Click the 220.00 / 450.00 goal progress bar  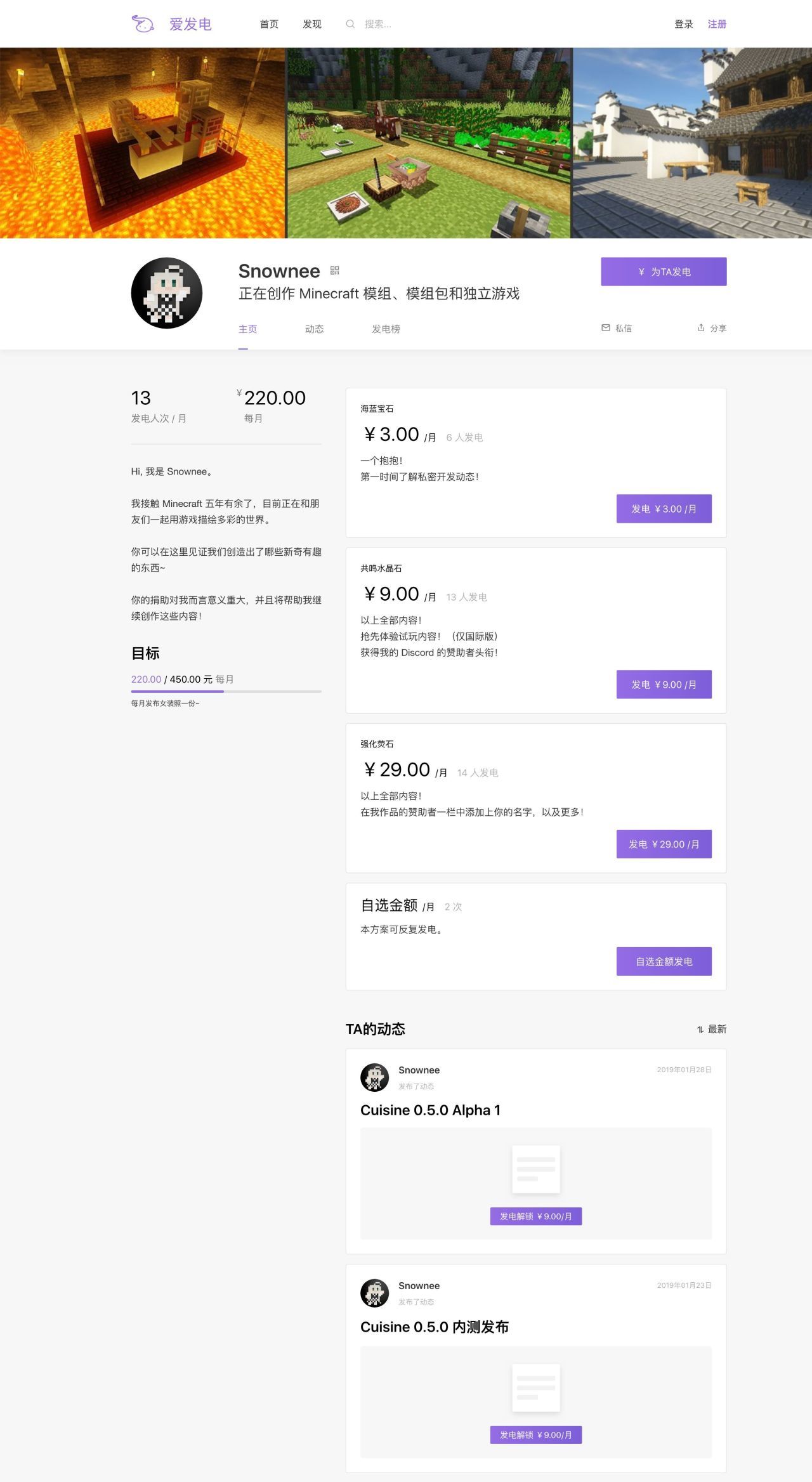(226, 692)
